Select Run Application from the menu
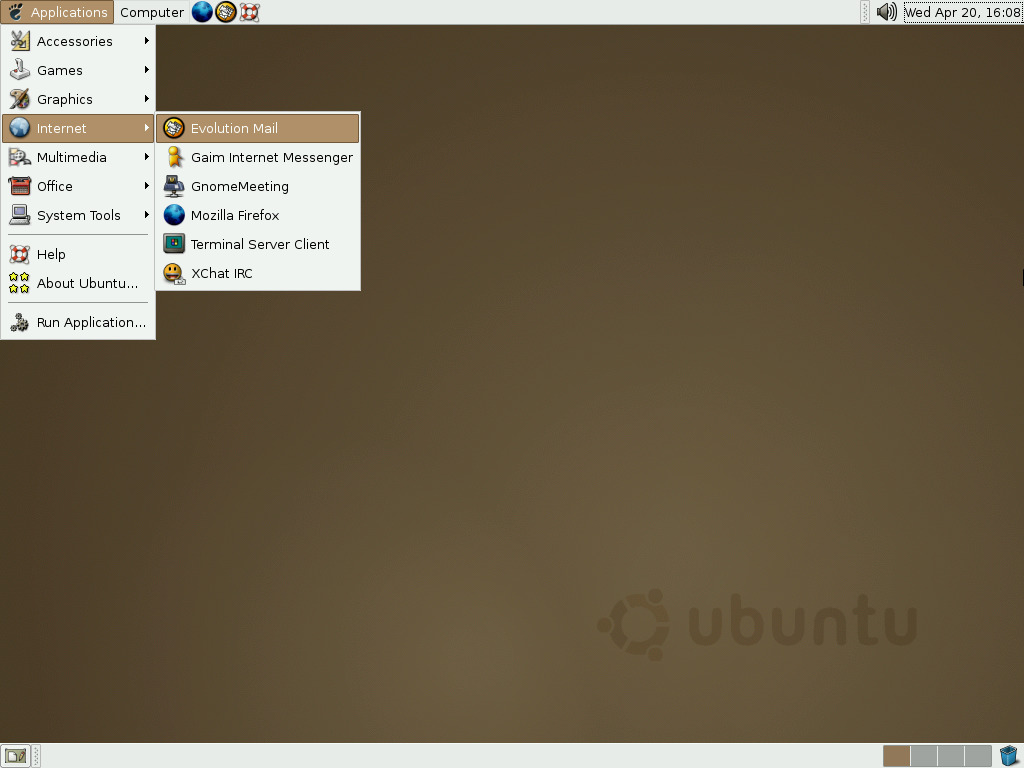The height and width of the screenshot is (768, 1024). (x=91, y=322)
